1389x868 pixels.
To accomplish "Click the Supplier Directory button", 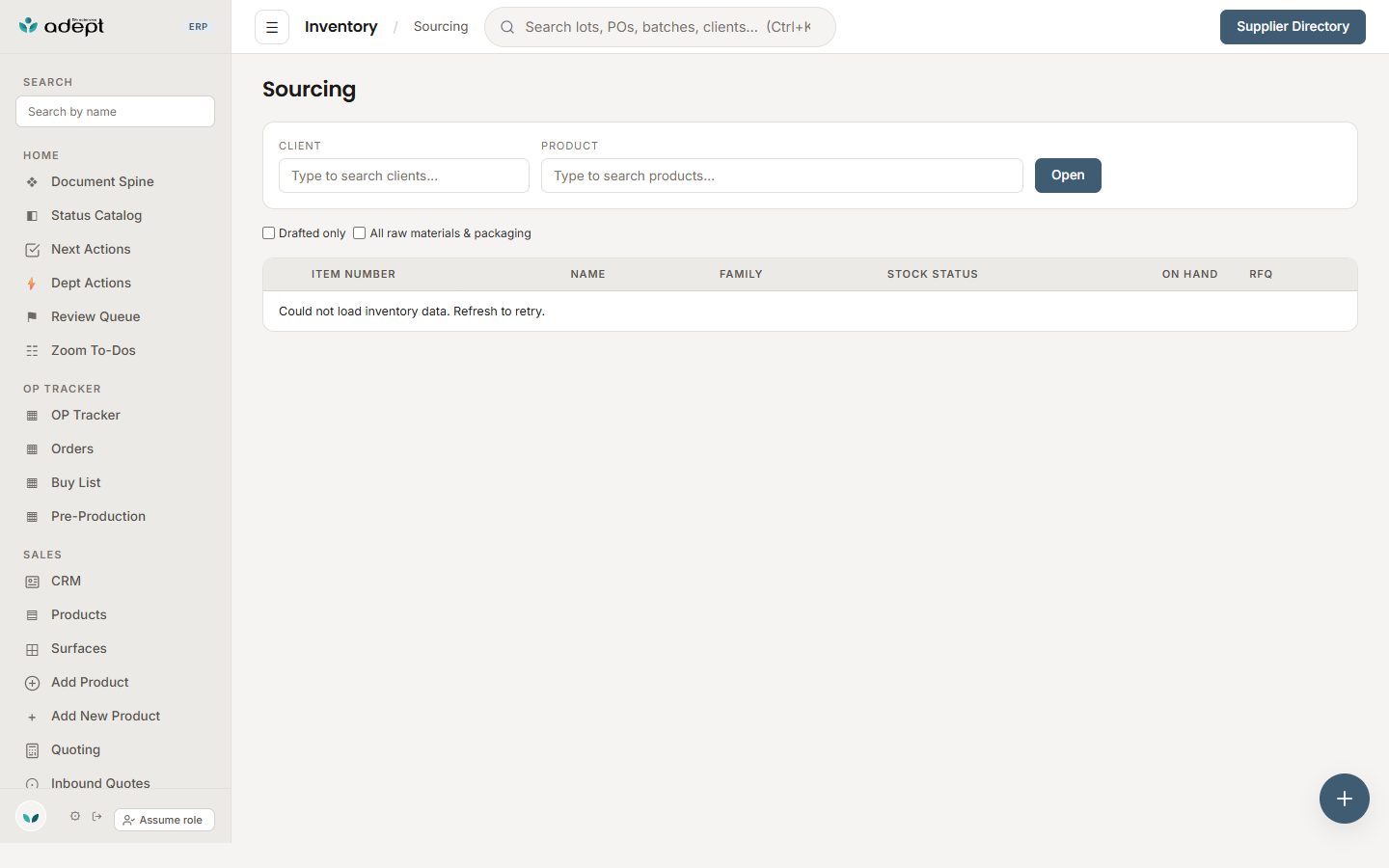I will pos(1293,27).
